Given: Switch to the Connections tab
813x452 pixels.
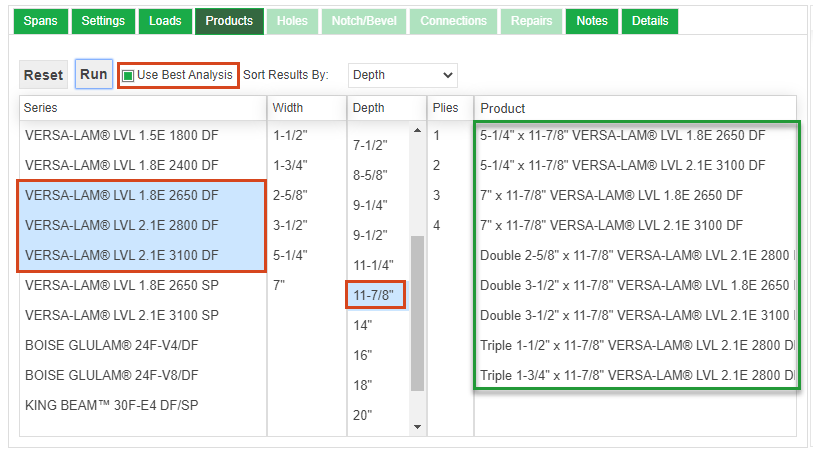Looking at the screenshot, I should pyautogui.click(x=453, y=21).
